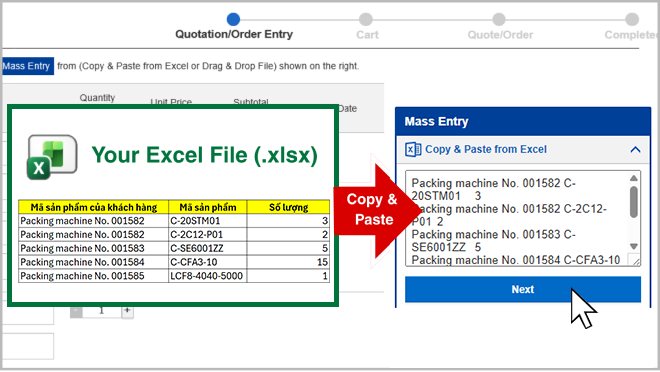Click the Packing machine No. 001584 cell

coord(93,262)
